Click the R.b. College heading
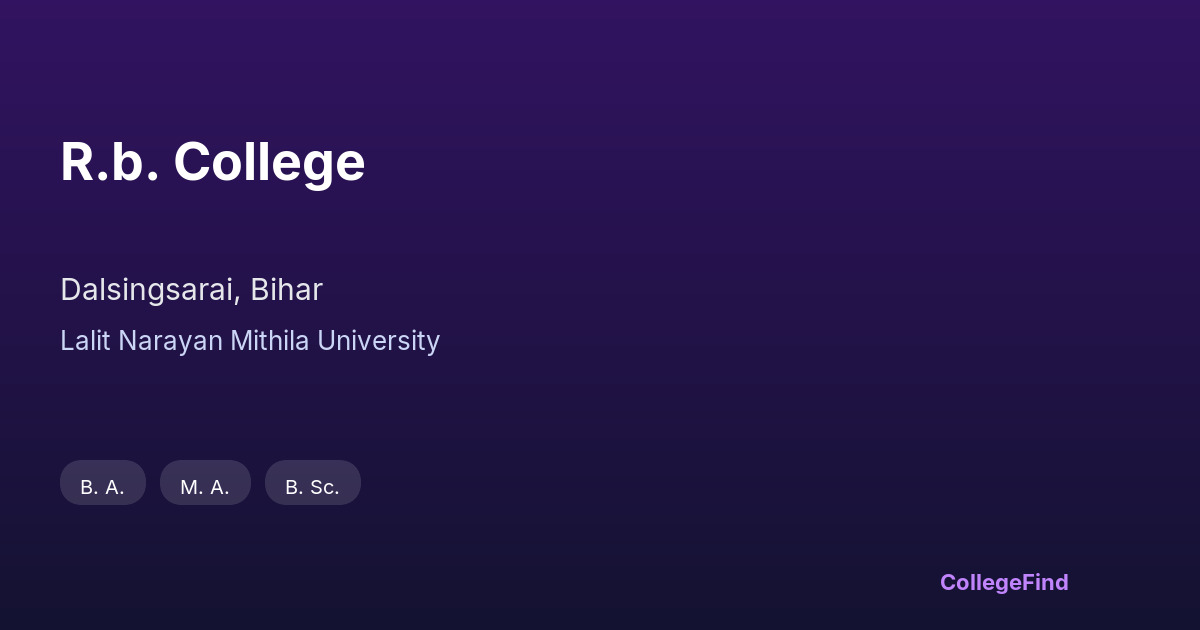The height and width of the screenshot is (630, 1200). coord(212,162)
